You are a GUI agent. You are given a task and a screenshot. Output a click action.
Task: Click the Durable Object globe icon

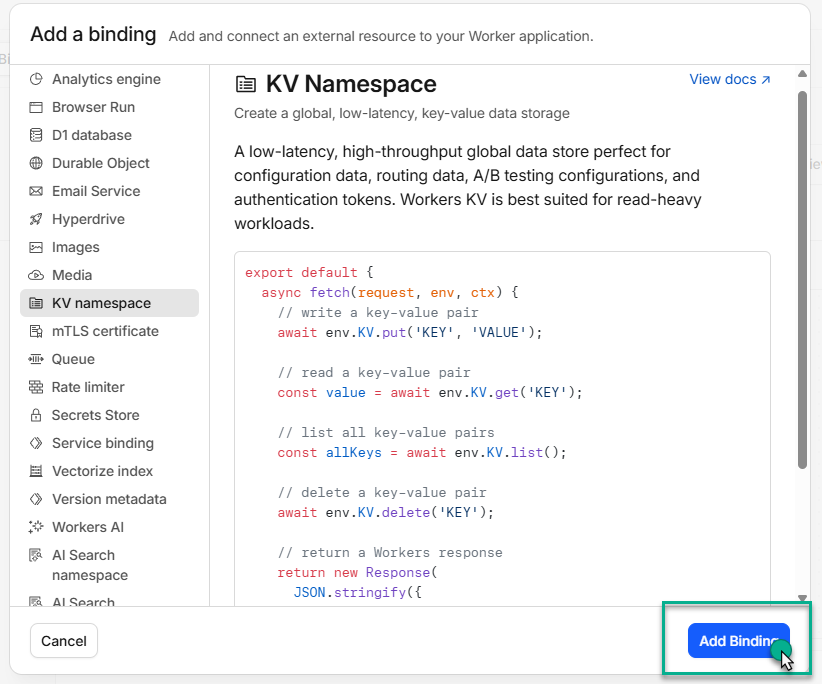(x=36, y=163)
